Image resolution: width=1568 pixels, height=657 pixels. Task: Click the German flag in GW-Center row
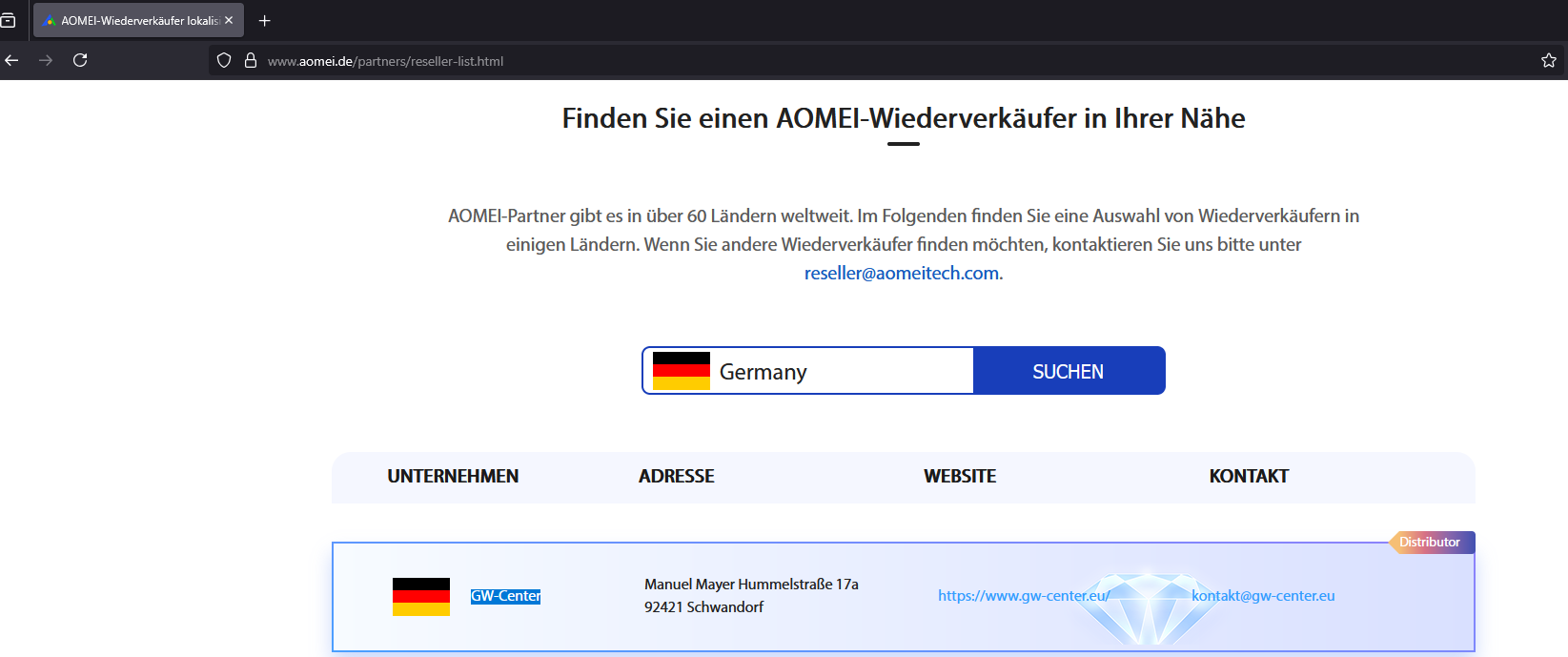click(x=421, y=597)
